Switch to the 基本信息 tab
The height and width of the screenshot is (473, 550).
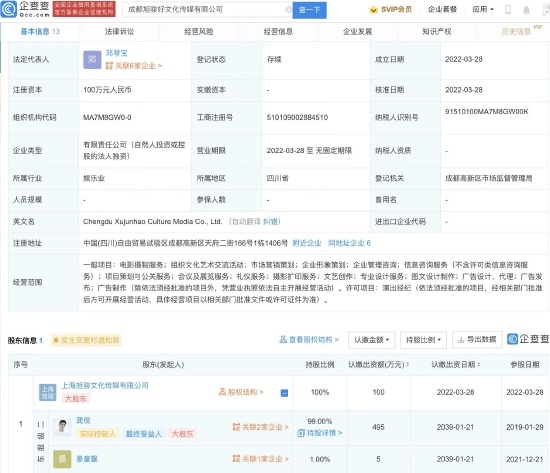tap(40, 32)
